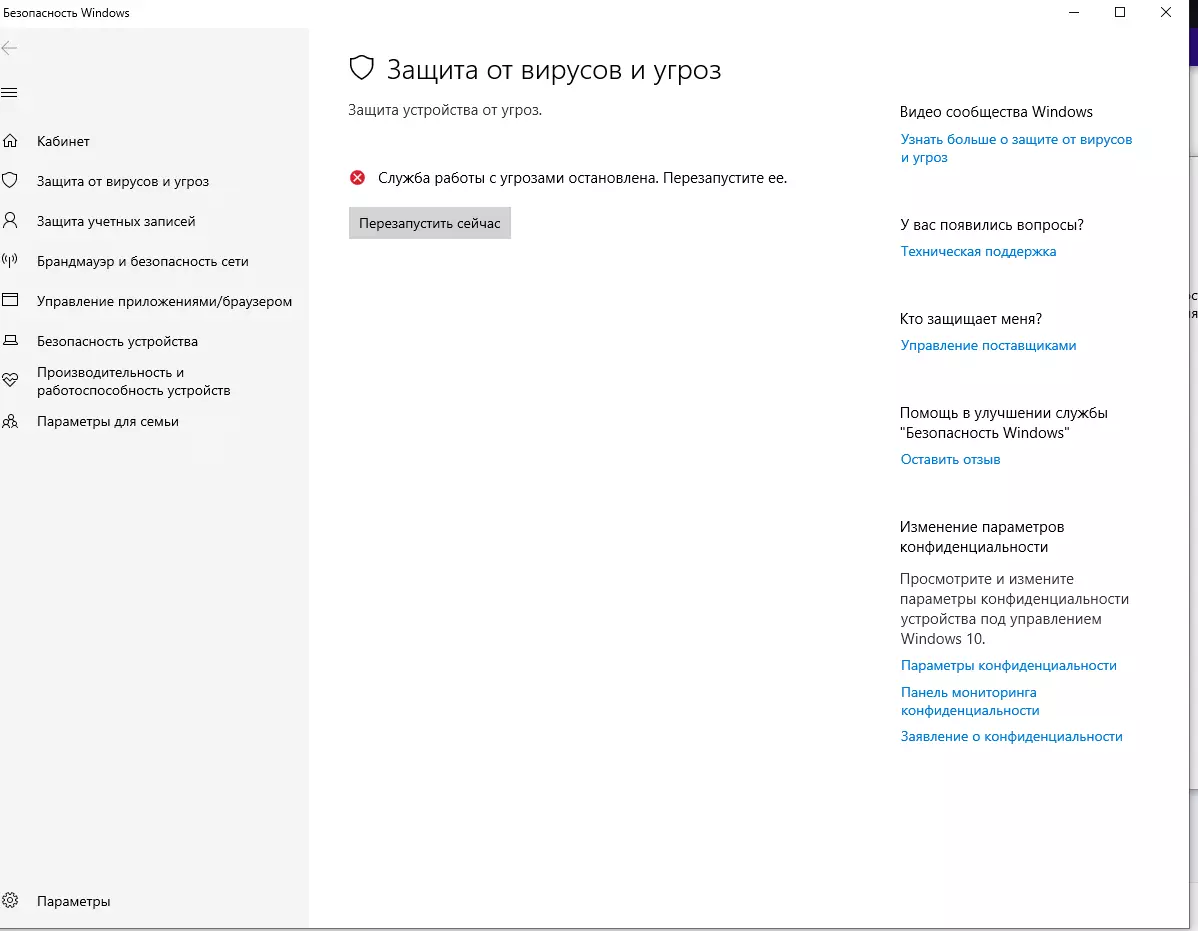Click the shield icon in the sidebar
The width and height of the screenshot is (1198, 931).
pyautogui.click(x=10, y=180)
